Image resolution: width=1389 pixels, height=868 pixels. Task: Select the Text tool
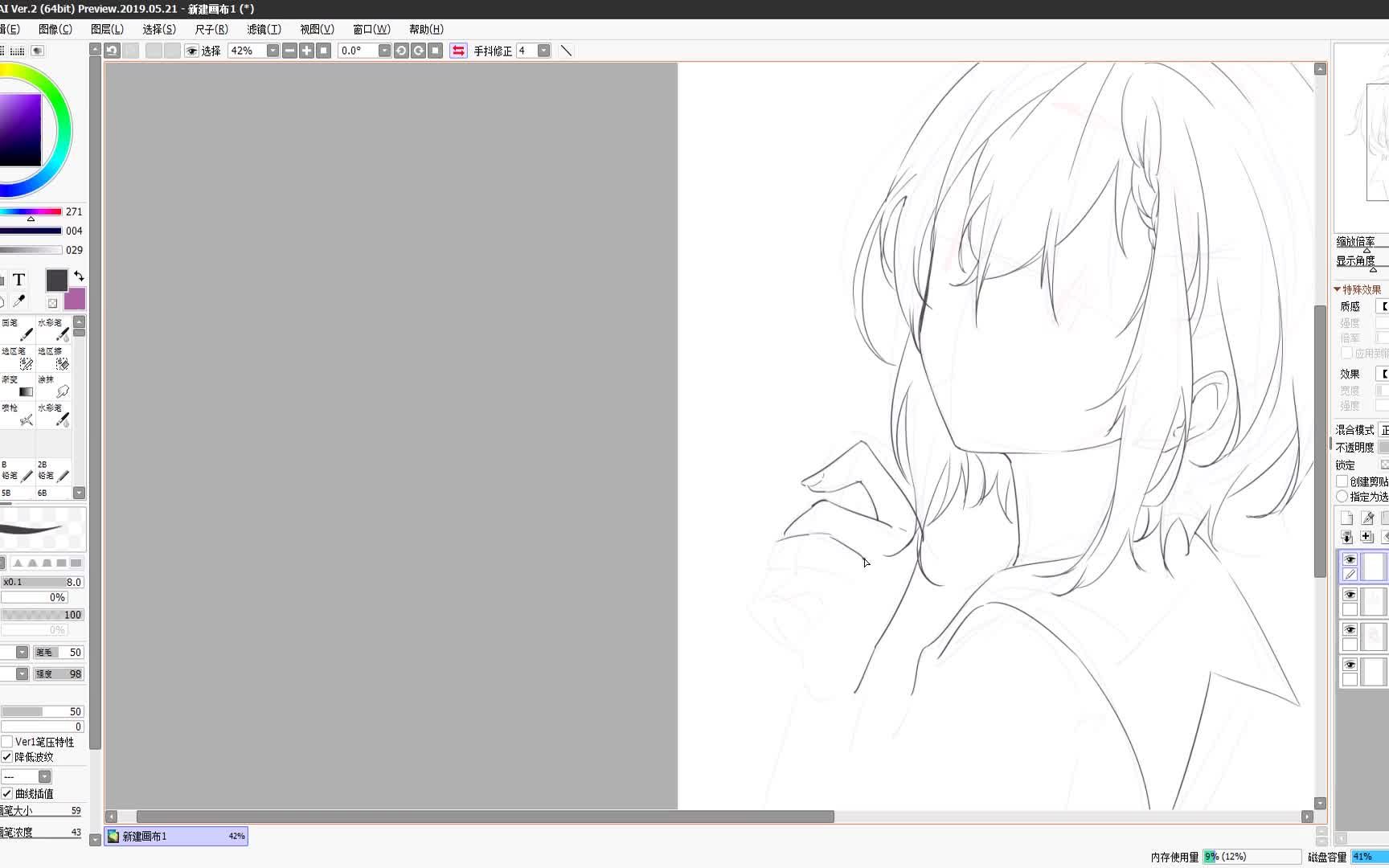[18, 279]
